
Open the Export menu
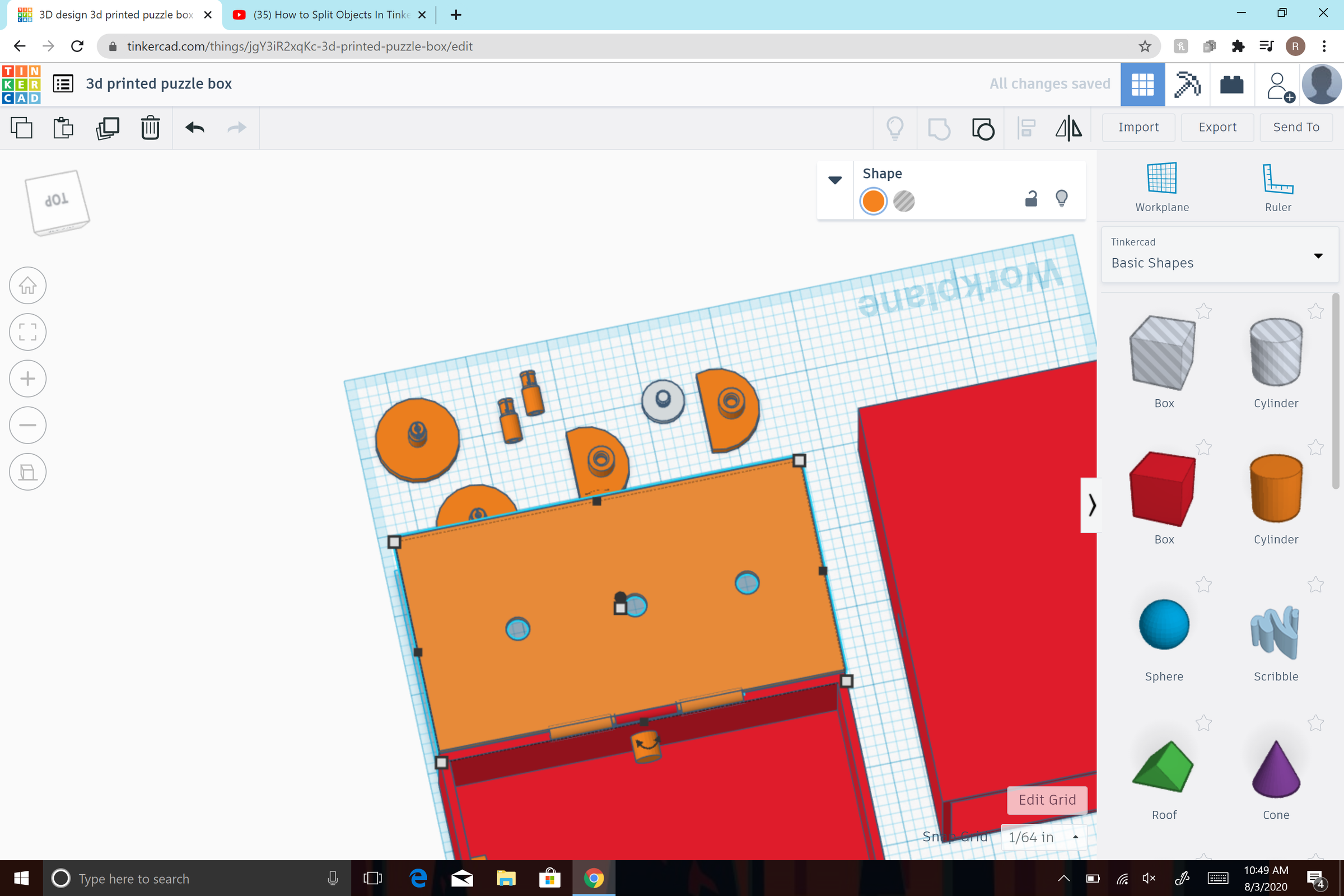pos(1217,128)
